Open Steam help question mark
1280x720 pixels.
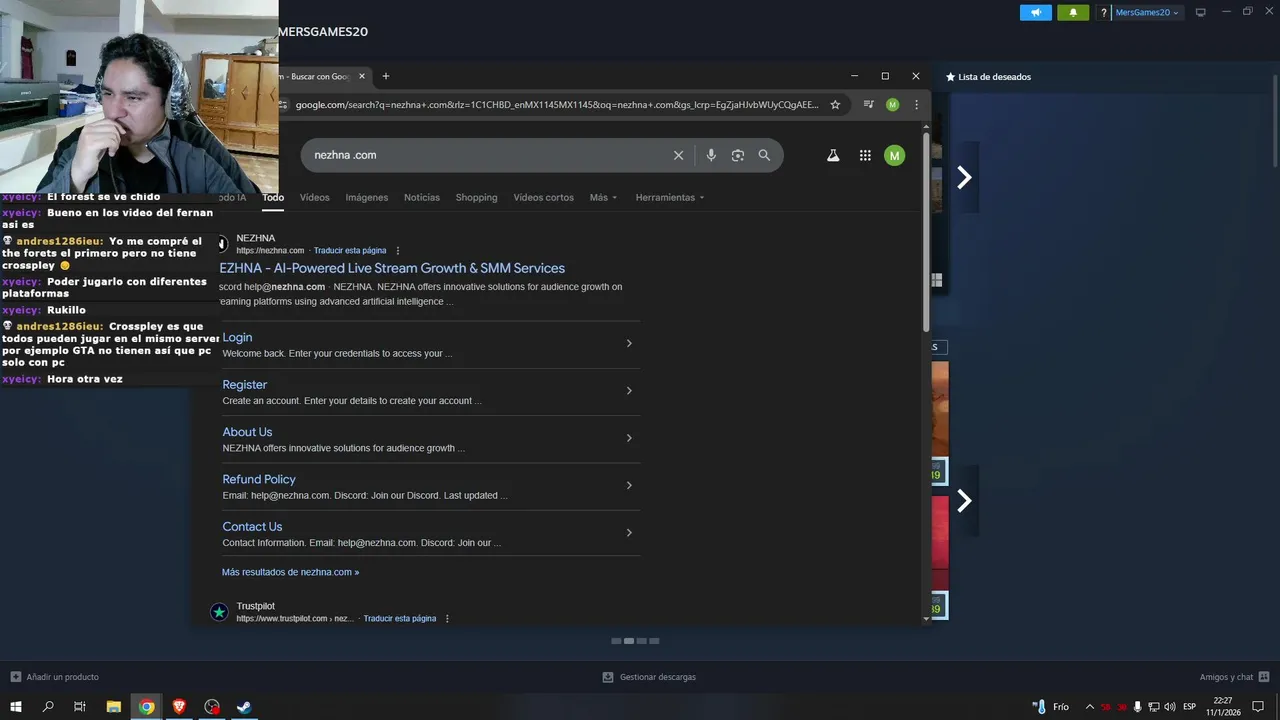[1104, 12]
